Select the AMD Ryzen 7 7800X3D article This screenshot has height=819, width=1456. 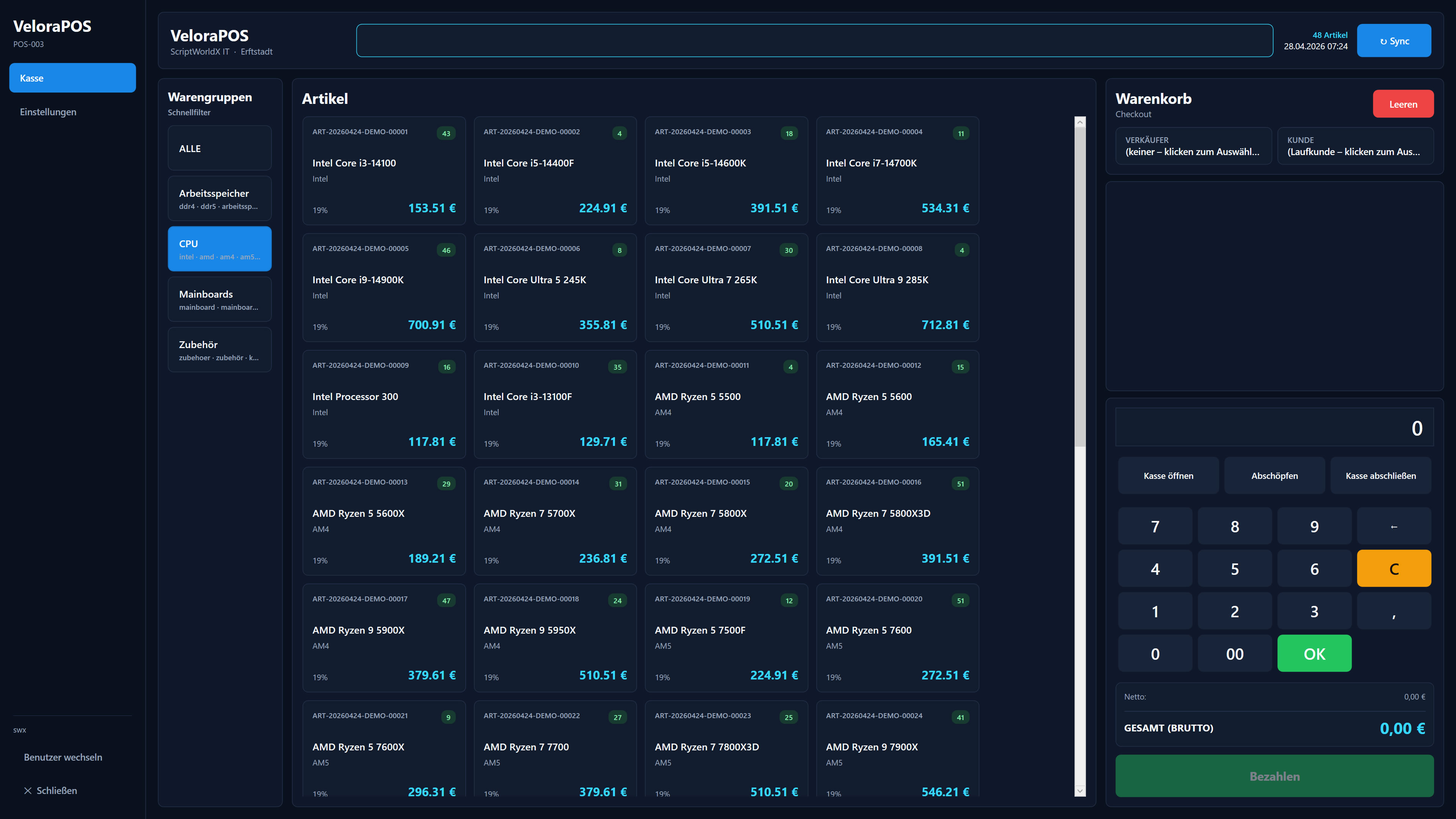[x=726, y=748]
